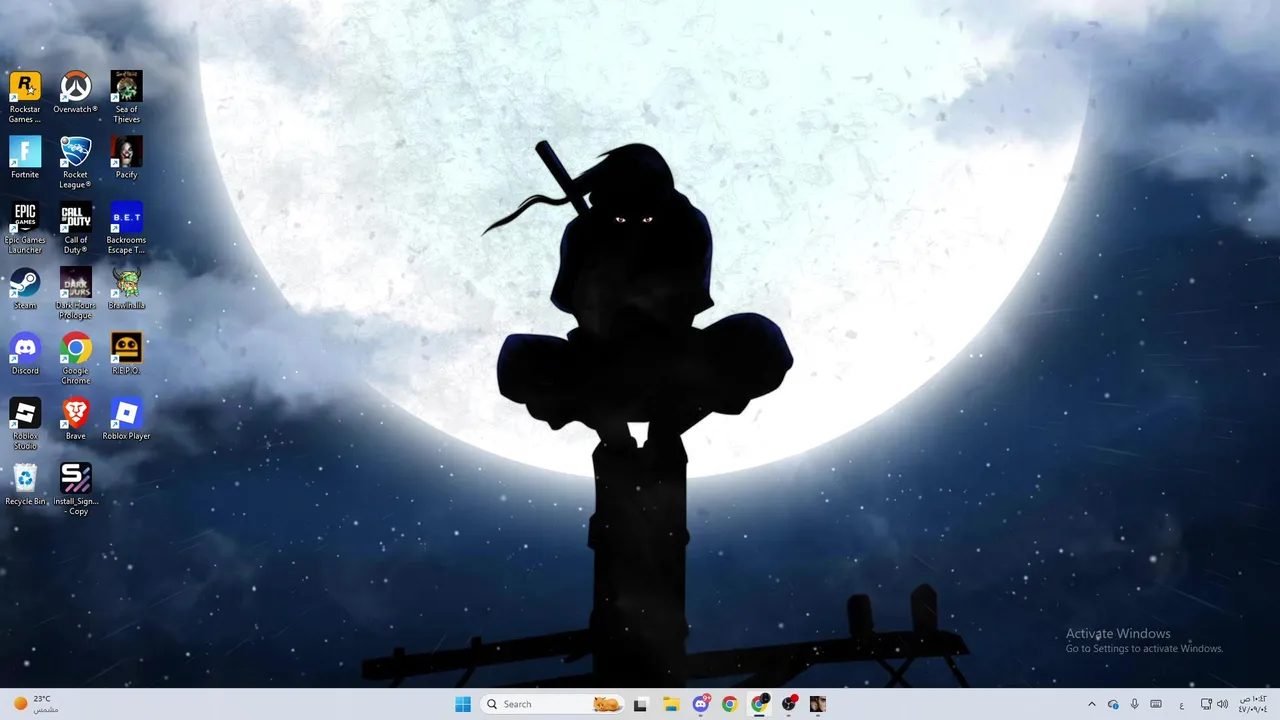Click the taskbar Search box
The height and width of the screenshot is (720, 1280).
552,704
